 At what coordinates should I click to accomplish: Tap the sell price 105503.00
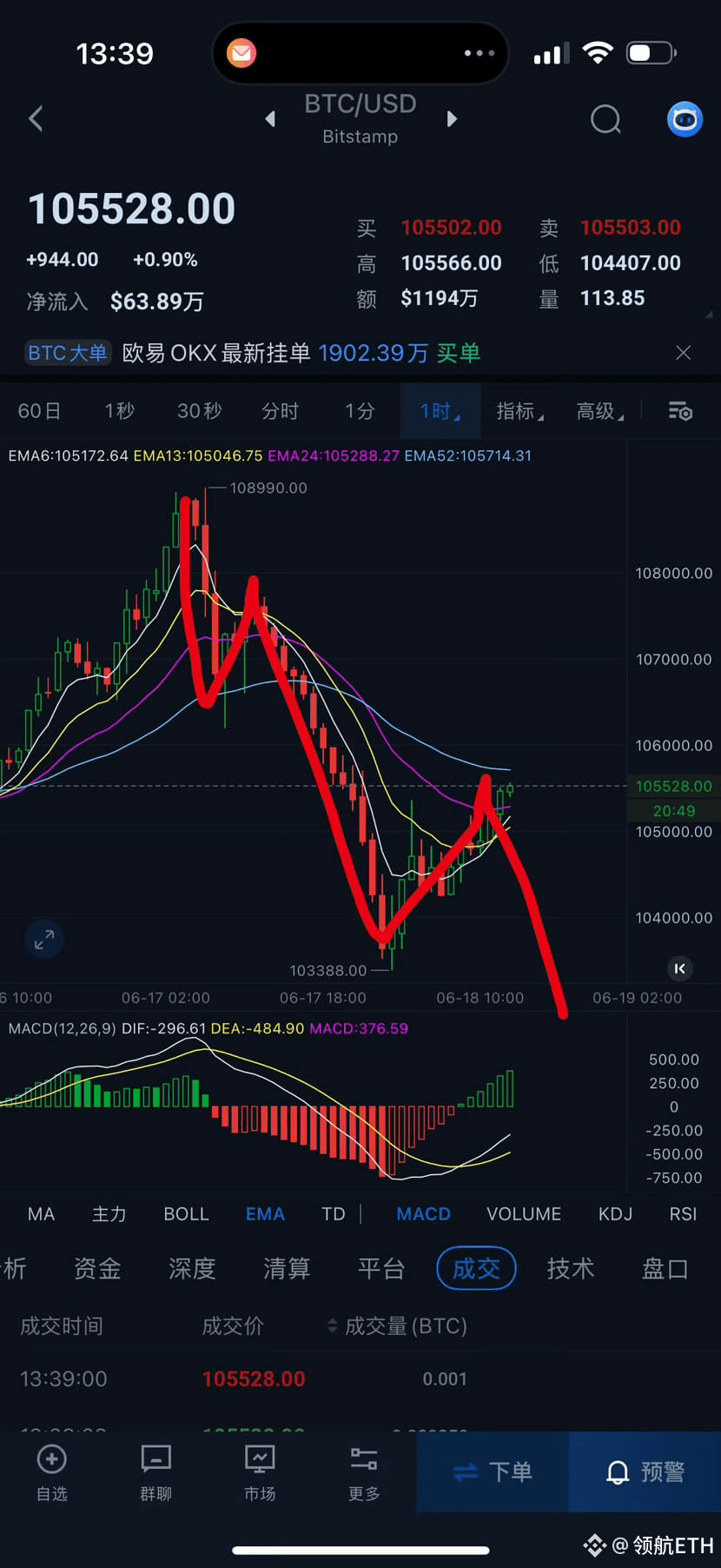[x=631, y=228]
